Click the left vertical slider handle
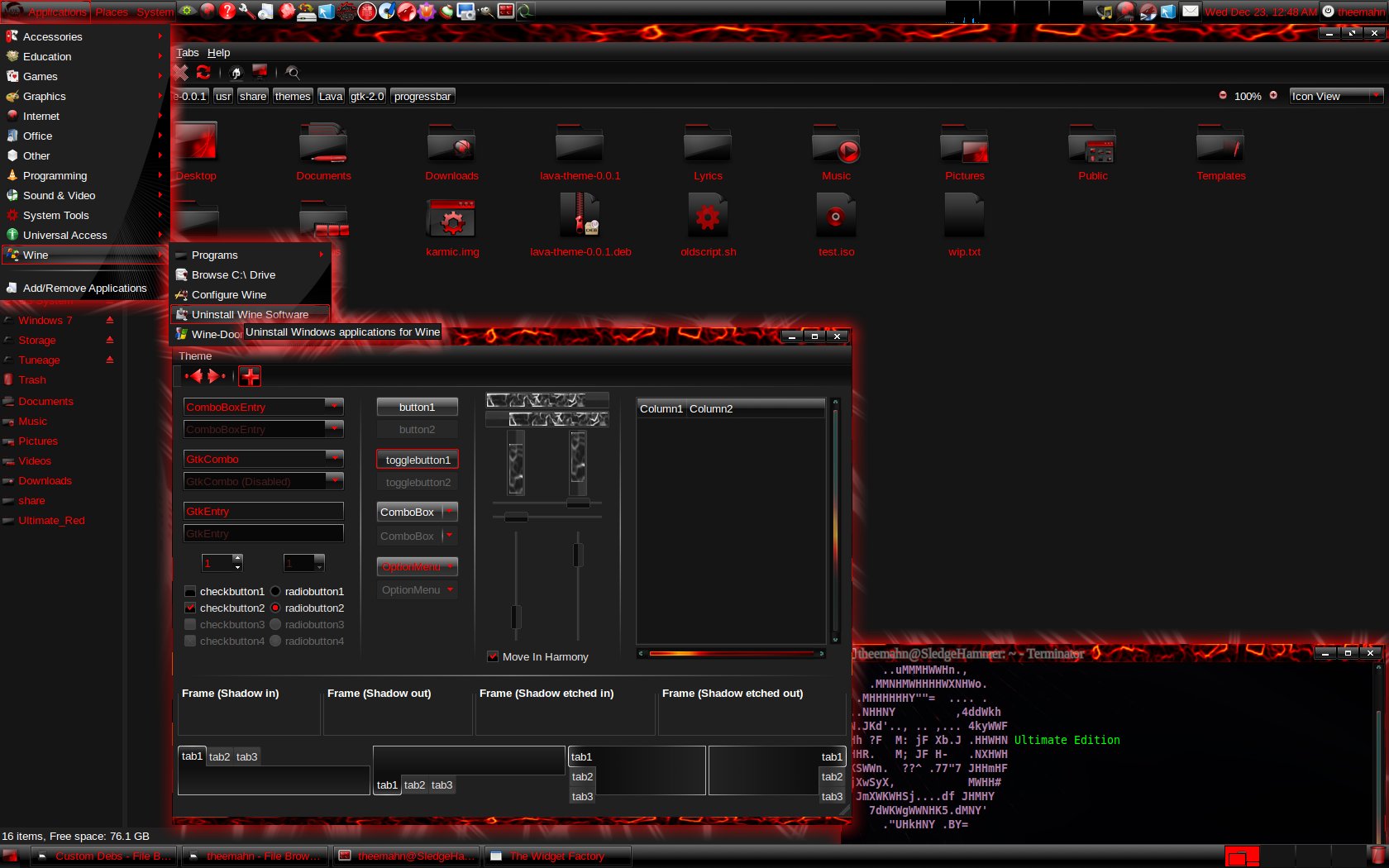Screen dimensions: 1389x868 tap(516, 617)
